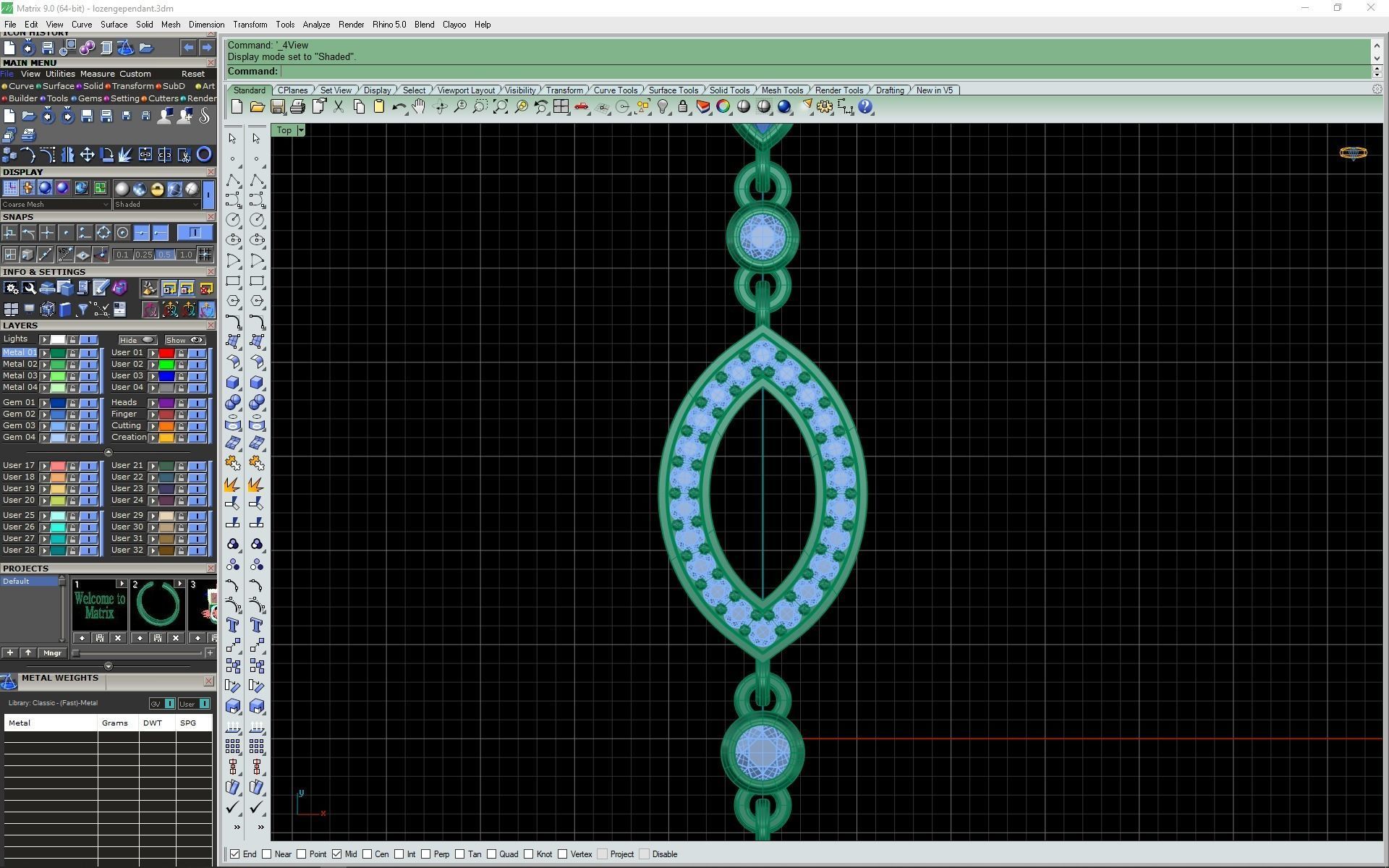
Task: Open the Curve menu
Action: [82, 25]
